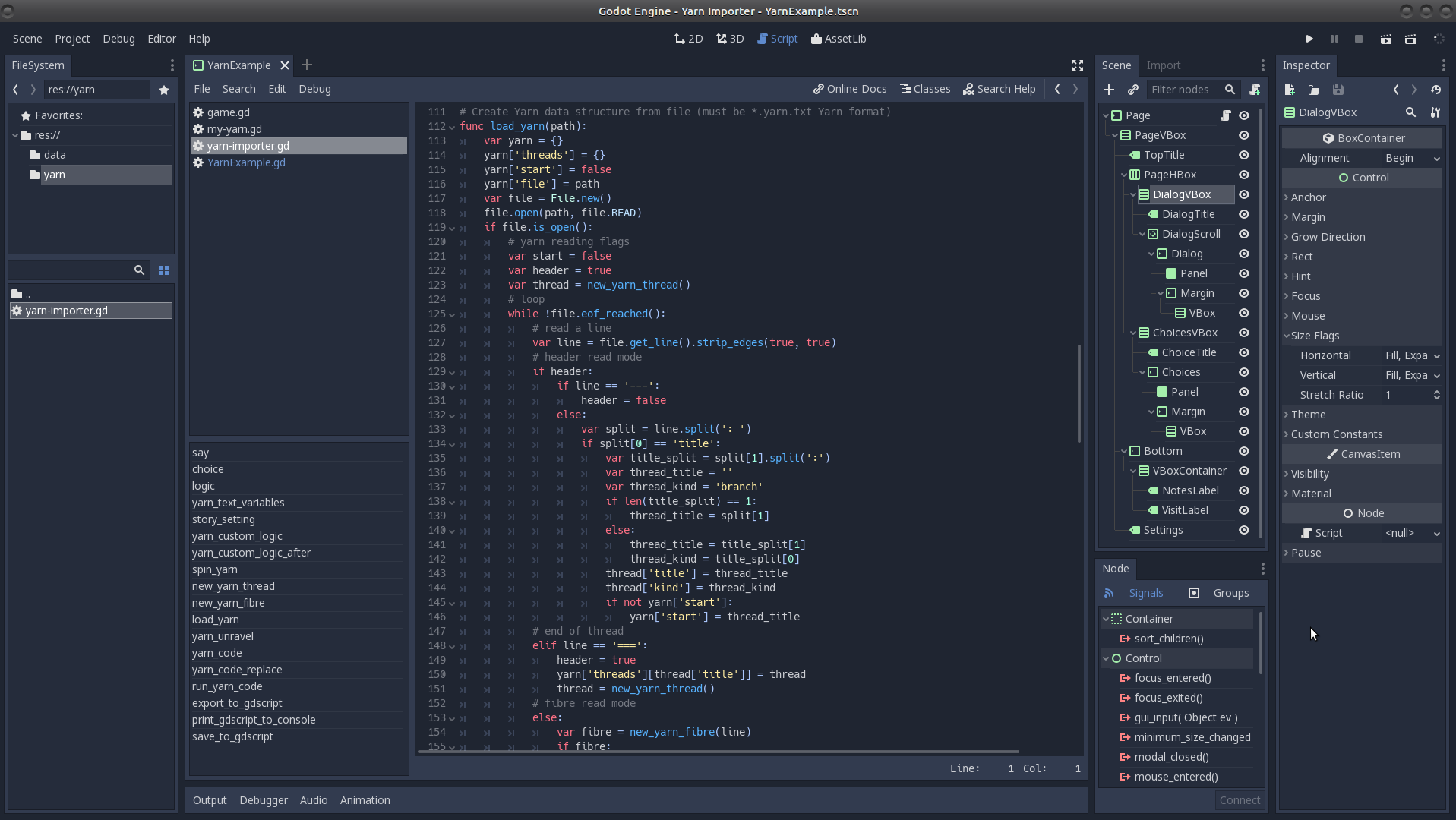1456x820 pixels.
Task: Save resource disk icon in Inspector
Action: [1338, 90]
